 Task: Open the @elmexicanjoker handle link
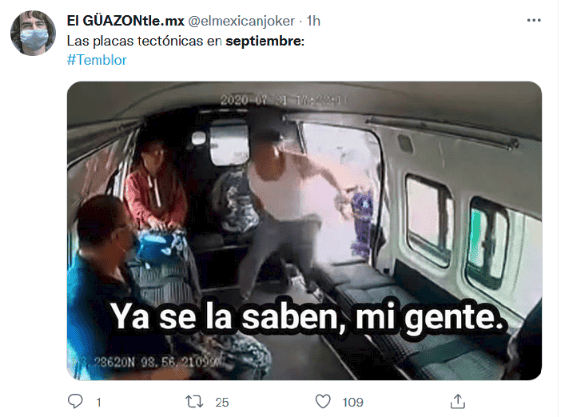click(242, 21)
